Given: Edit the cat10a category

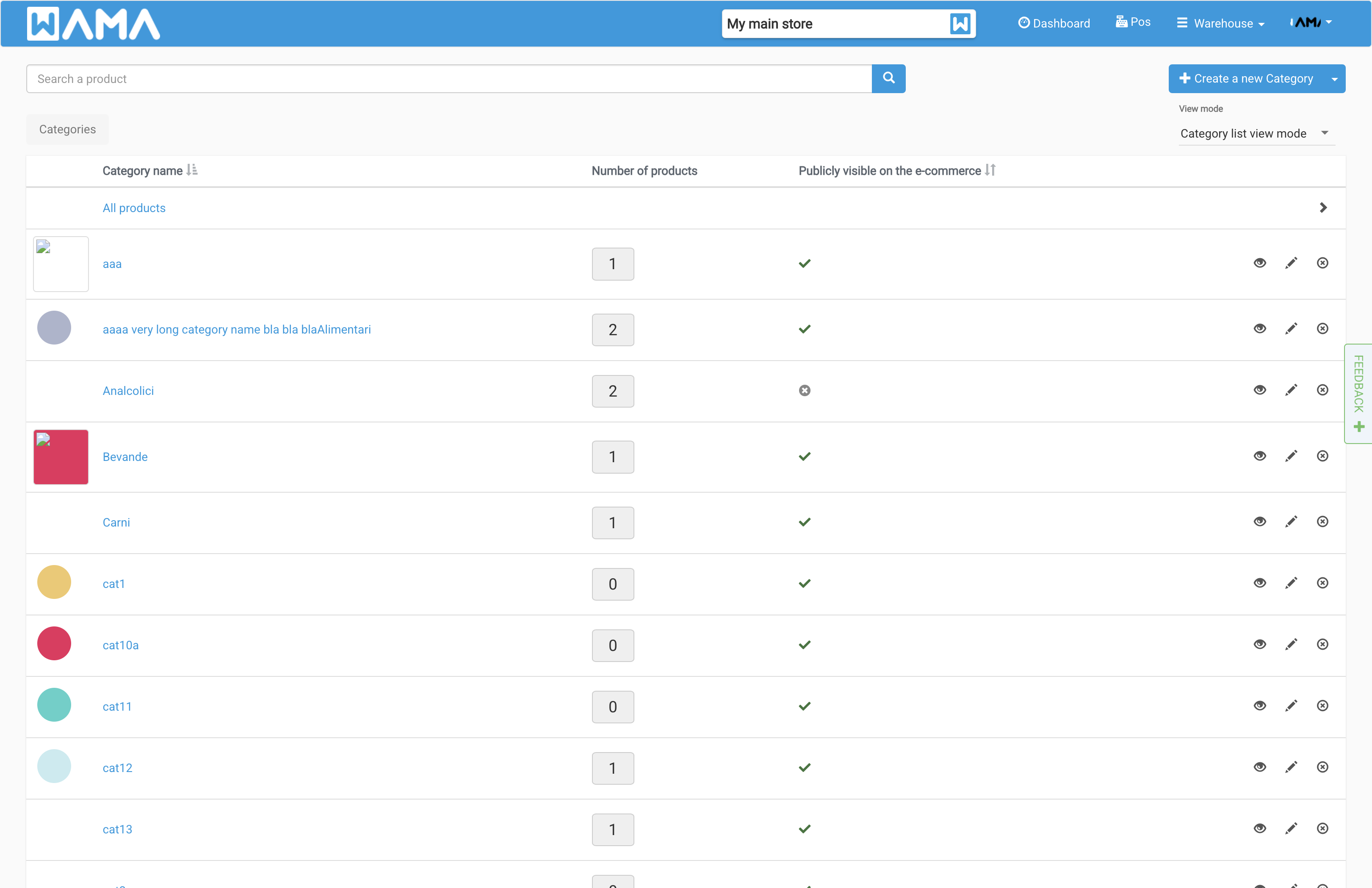Looking at the screenshot, I should coord(1291,644).
